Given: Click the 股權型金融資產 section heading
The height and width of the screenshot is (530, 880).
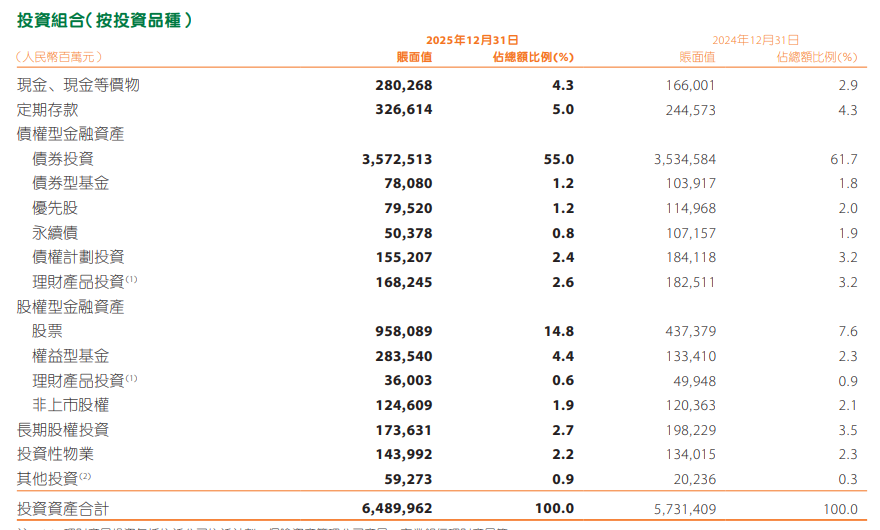Looking at the screenshot, I should point(71,307).
